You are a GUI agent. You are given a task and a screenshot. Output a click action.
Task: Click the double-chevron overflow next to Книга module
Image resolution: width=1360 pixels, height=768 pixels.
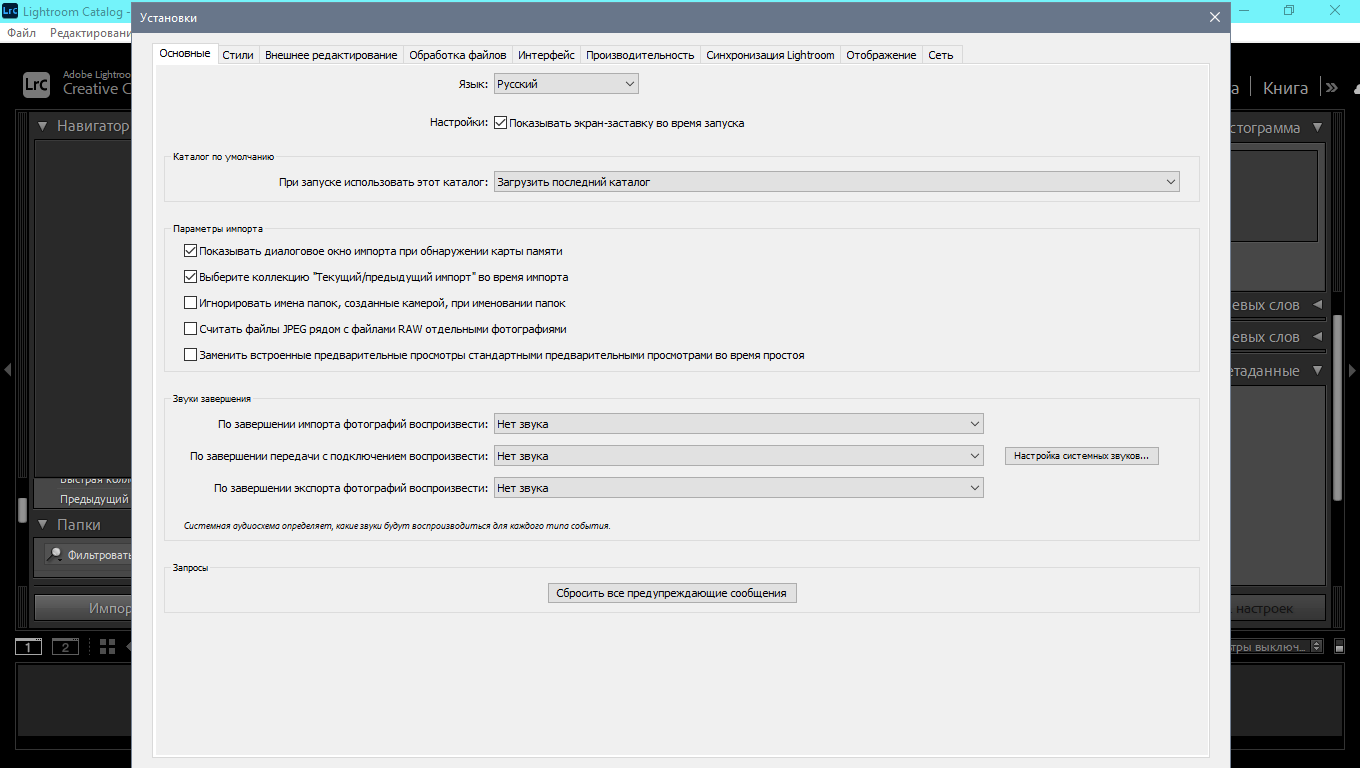[1331, 88]
